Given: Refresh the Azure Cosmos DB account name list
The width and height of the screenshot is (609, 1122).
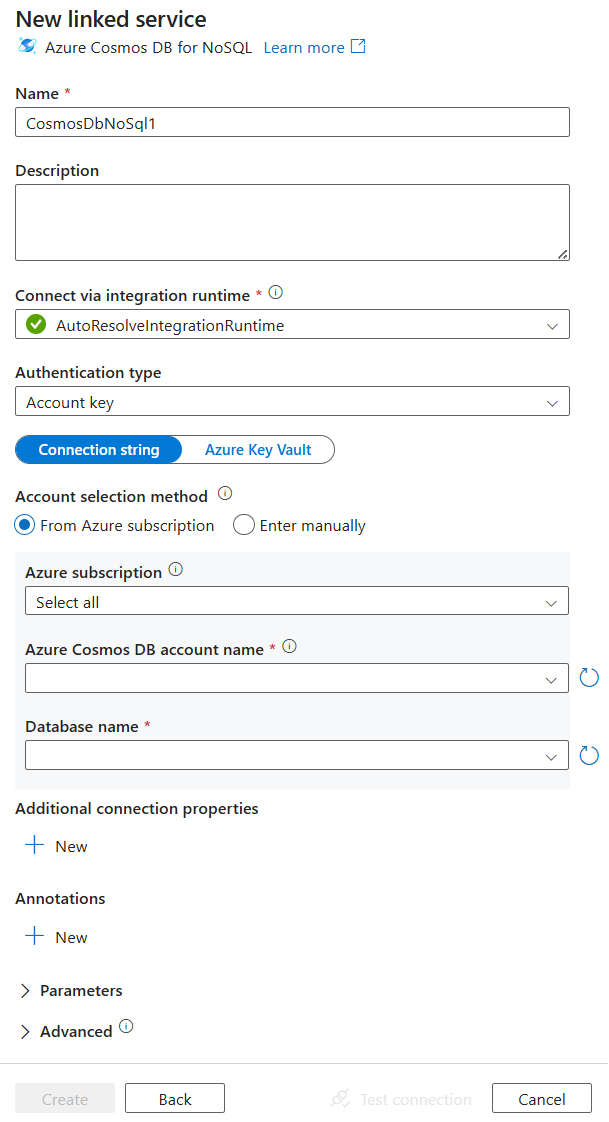Looking at the screenshot, I should (589, 677).
